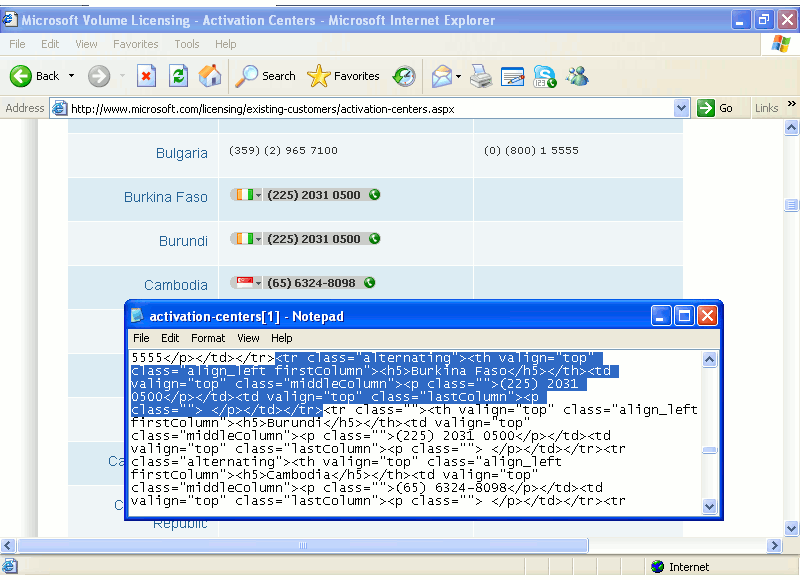Click the green Go arrow button

(706, 108)
